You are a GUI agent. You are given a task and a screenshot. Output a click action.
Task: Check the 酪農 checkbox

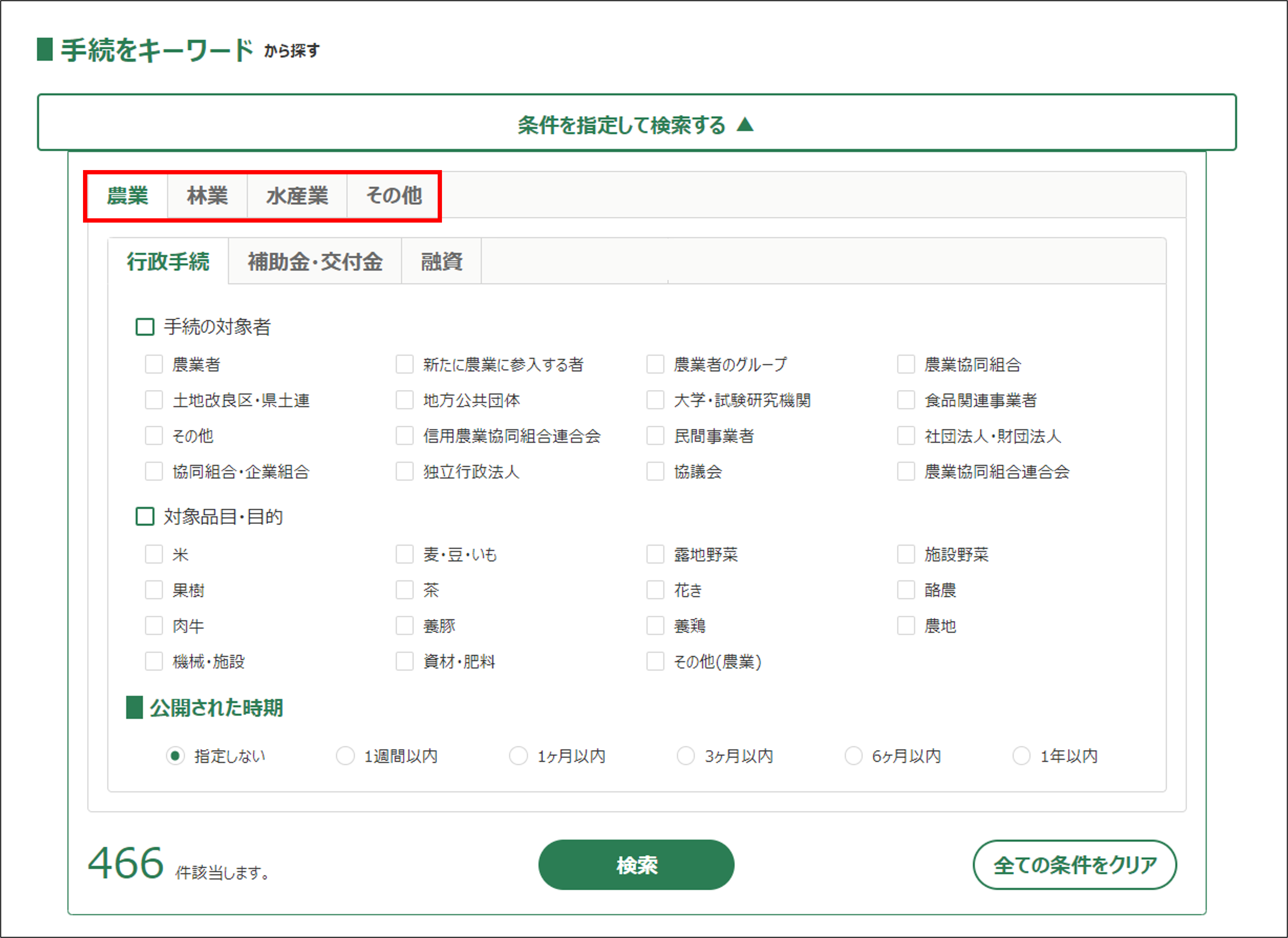pos(906,590)
